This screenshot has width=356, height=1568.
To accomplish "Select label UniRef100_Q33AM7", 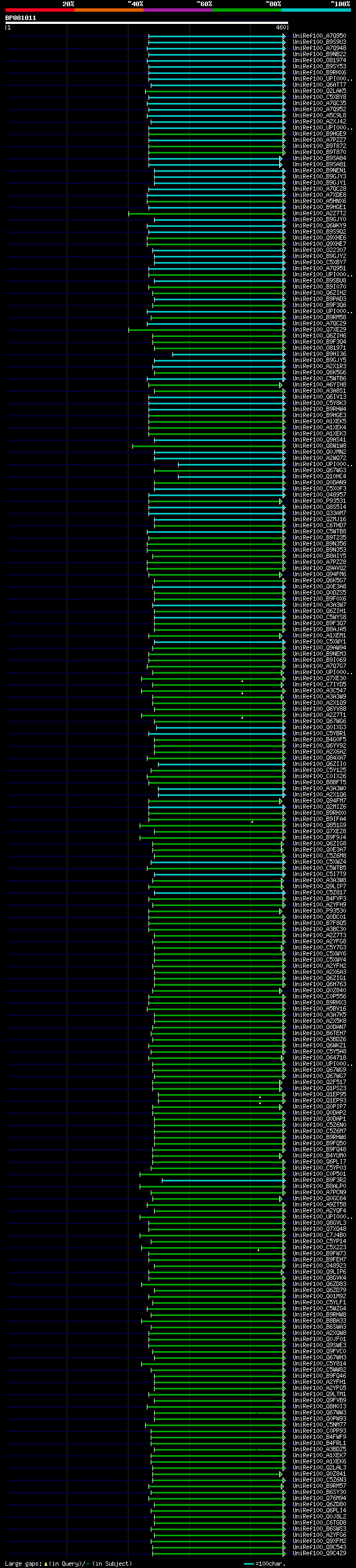I will coord(319,513).
